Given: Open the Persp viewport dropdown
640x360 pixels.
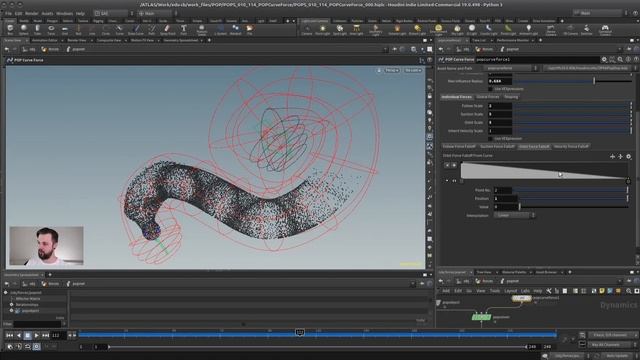Looking at the screenshot, I should coord(392,70).
